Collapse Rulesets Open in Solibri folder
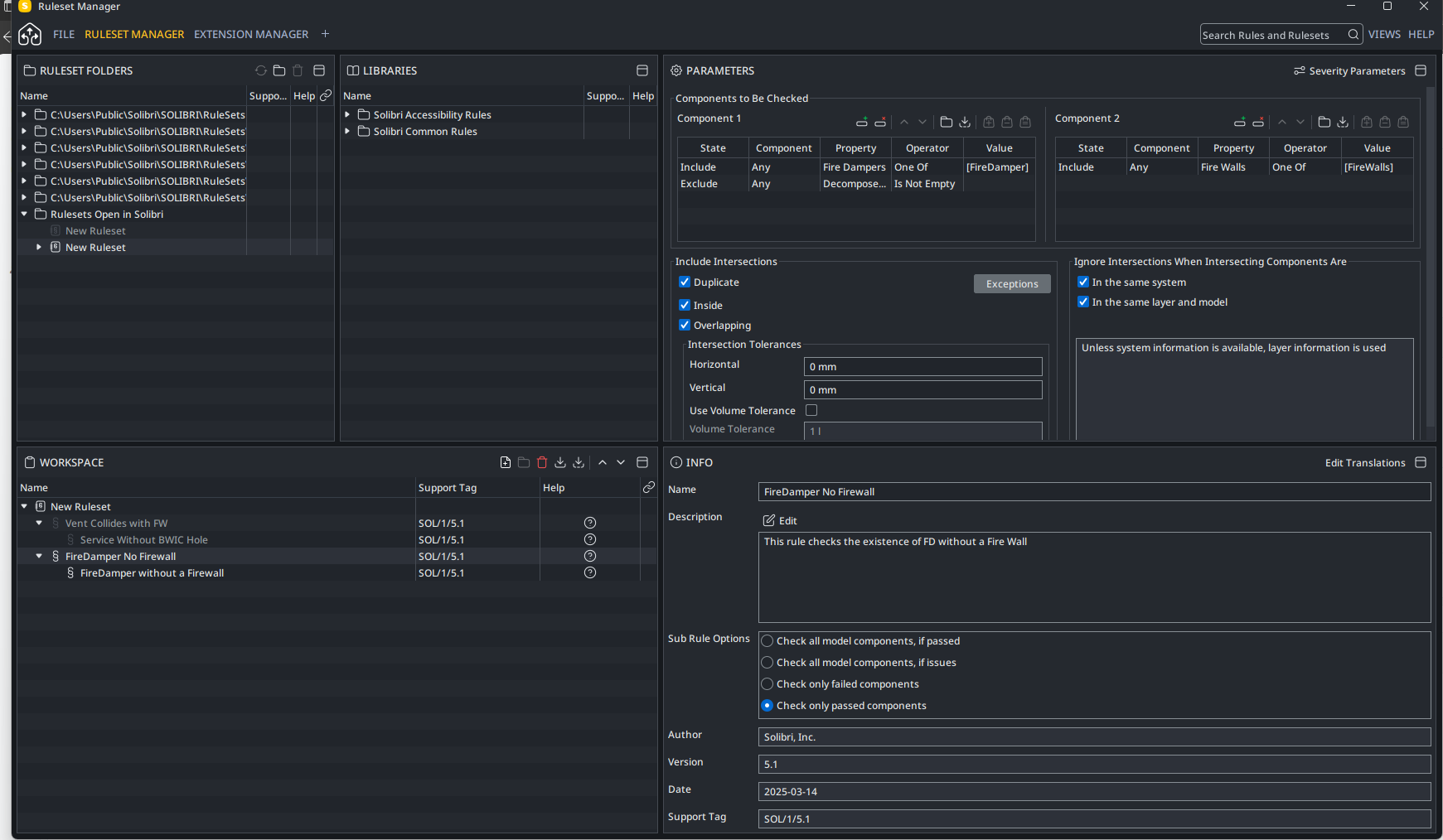This screenshot has width=1443, height=840. [x=24, y=214]
